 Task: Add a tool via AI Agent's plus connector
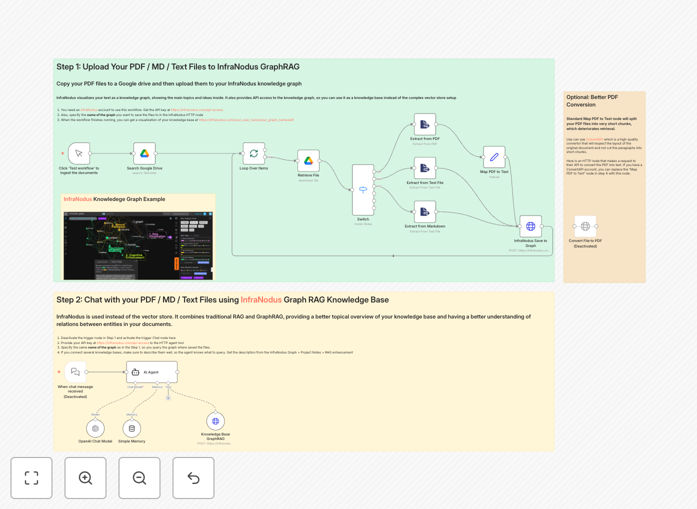tap(168, 398)
